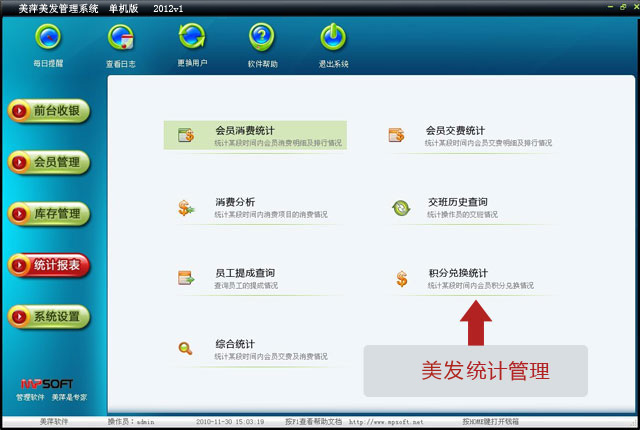640x430 pixels.
Task: Open the 前台收银 sidebar section
Action: [48, 110]
